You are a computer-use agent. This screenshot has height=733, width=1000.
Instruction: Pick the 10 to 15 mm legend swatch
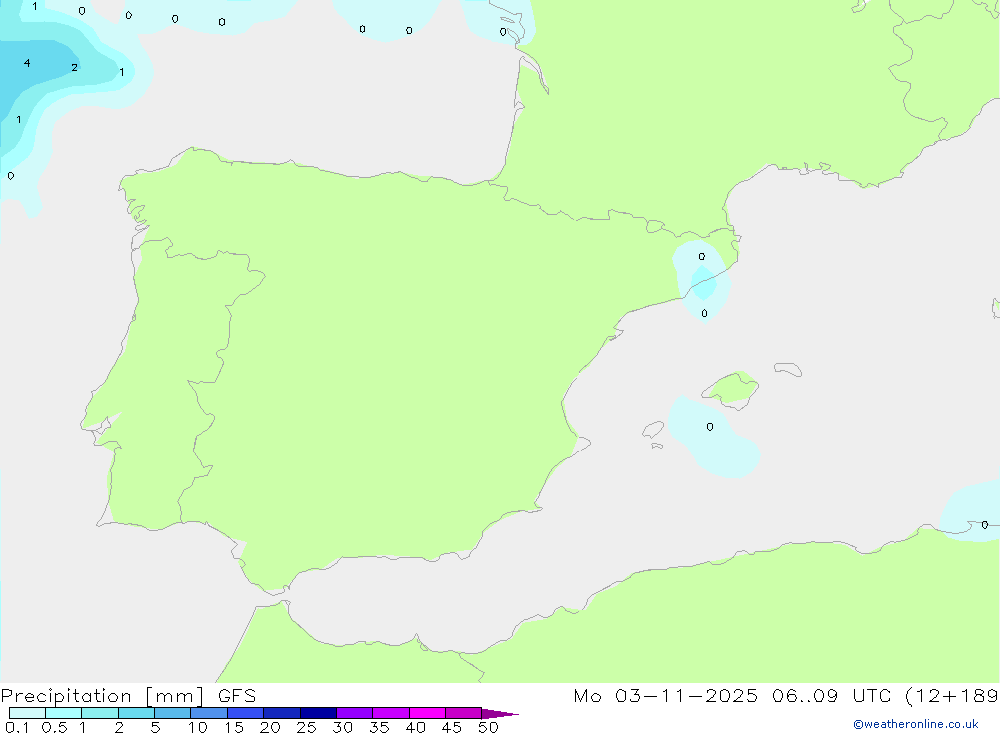pos(209,713)
